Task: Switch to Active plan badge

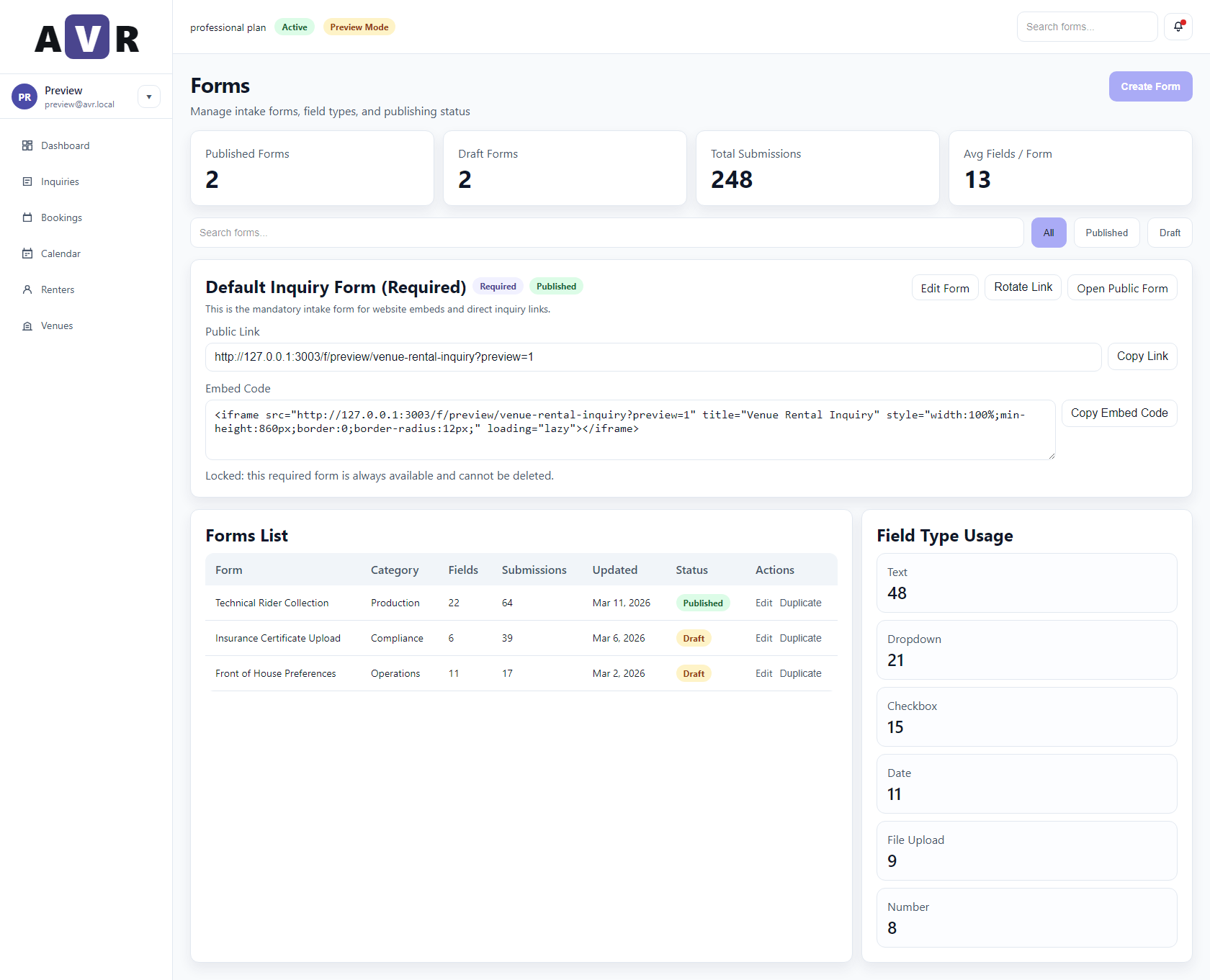Action: click(294, 27)
